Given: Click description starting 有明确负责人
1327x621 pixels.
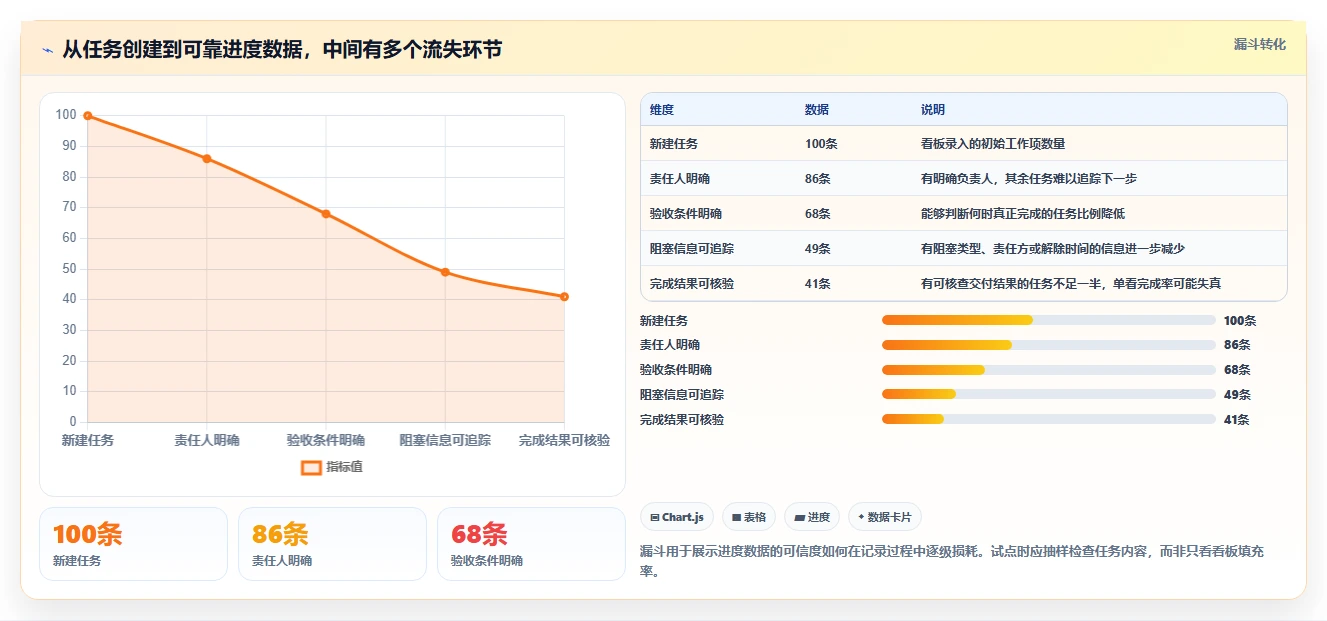Looking at the screenshot, I should point(1029,179).
